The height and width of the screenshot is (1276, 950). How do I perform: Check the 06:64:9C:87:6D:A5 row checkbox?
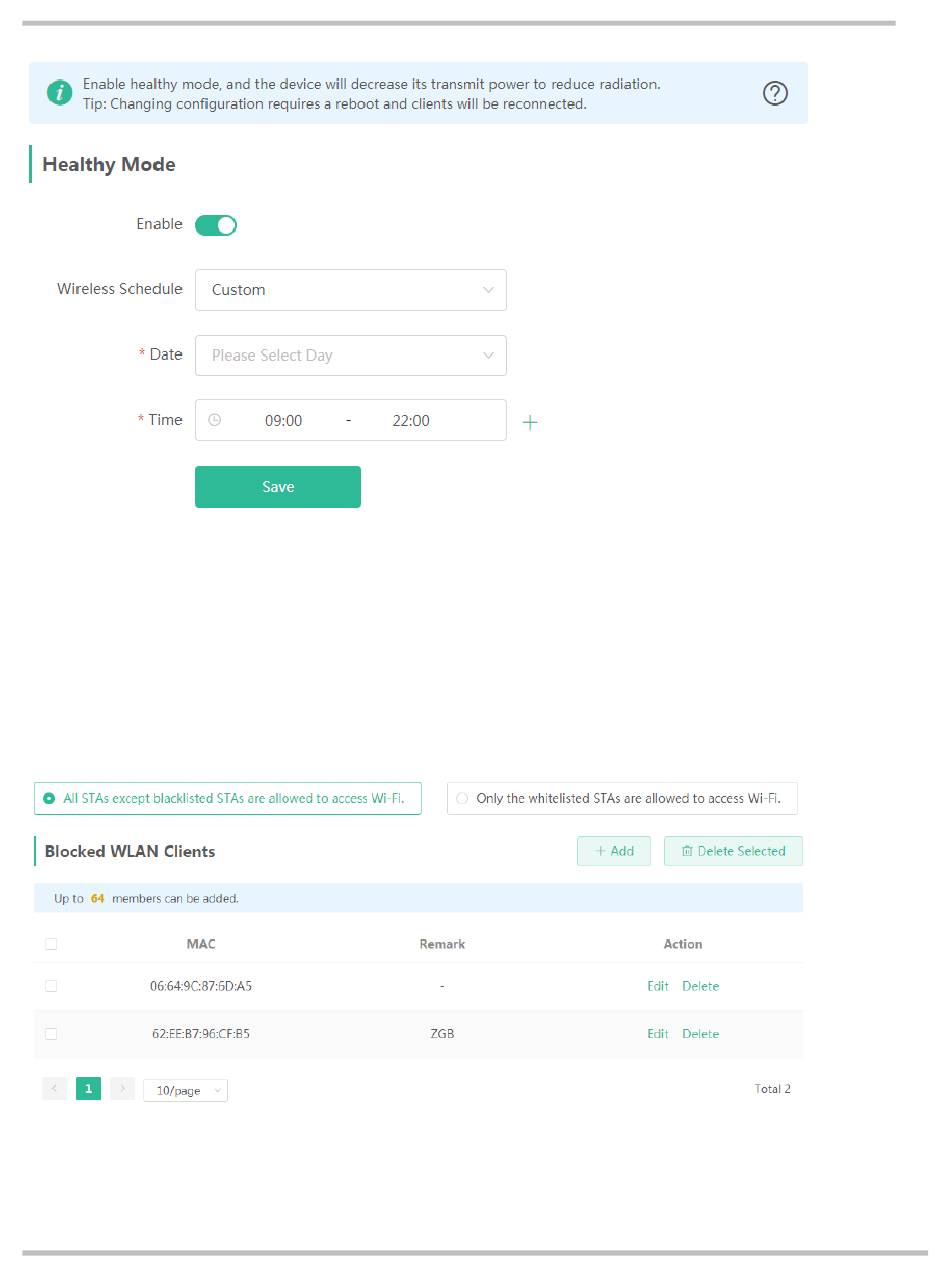pyautogui.click(x=51, y=986)
